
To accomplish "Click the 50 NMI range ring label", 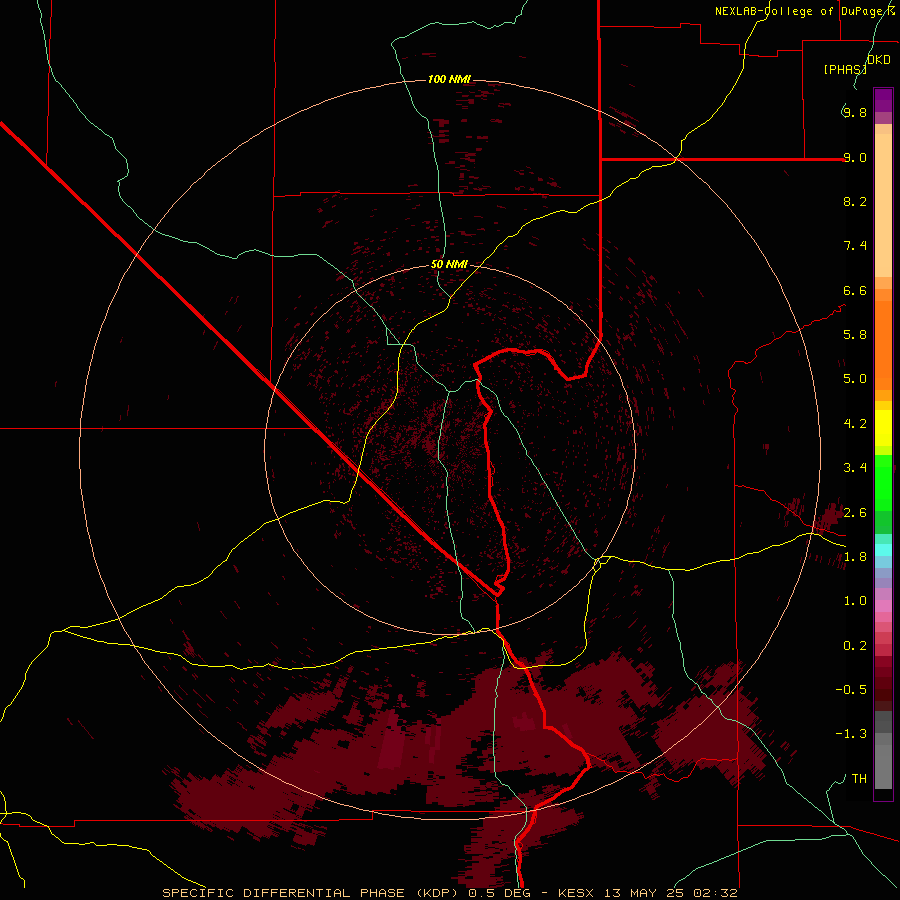I will pyautogui.click(x=449, y=264).
